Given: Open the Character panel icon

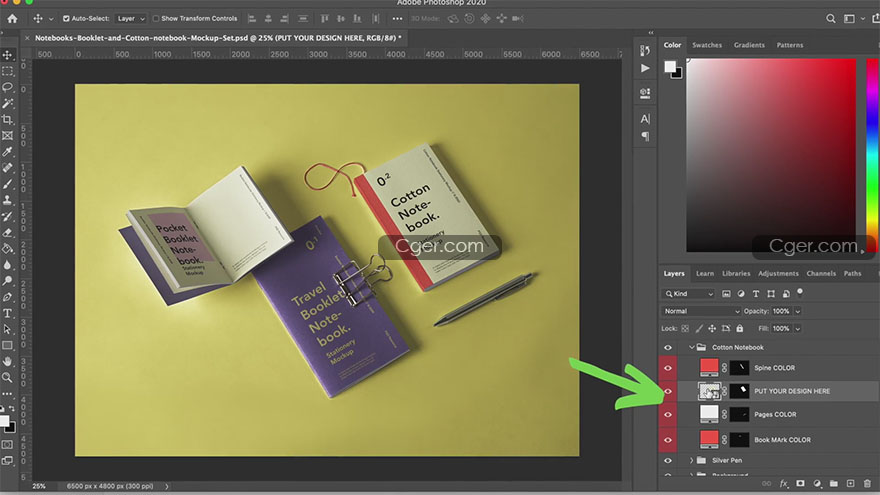Looking at the screenshot, I should [x=645, y=119].
